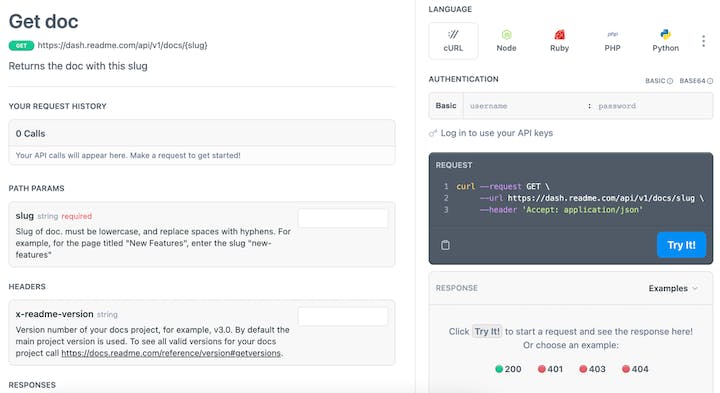Viewport: 720px width, 393px height.
Task: Select the Python language option
Action: coord(665,41)
